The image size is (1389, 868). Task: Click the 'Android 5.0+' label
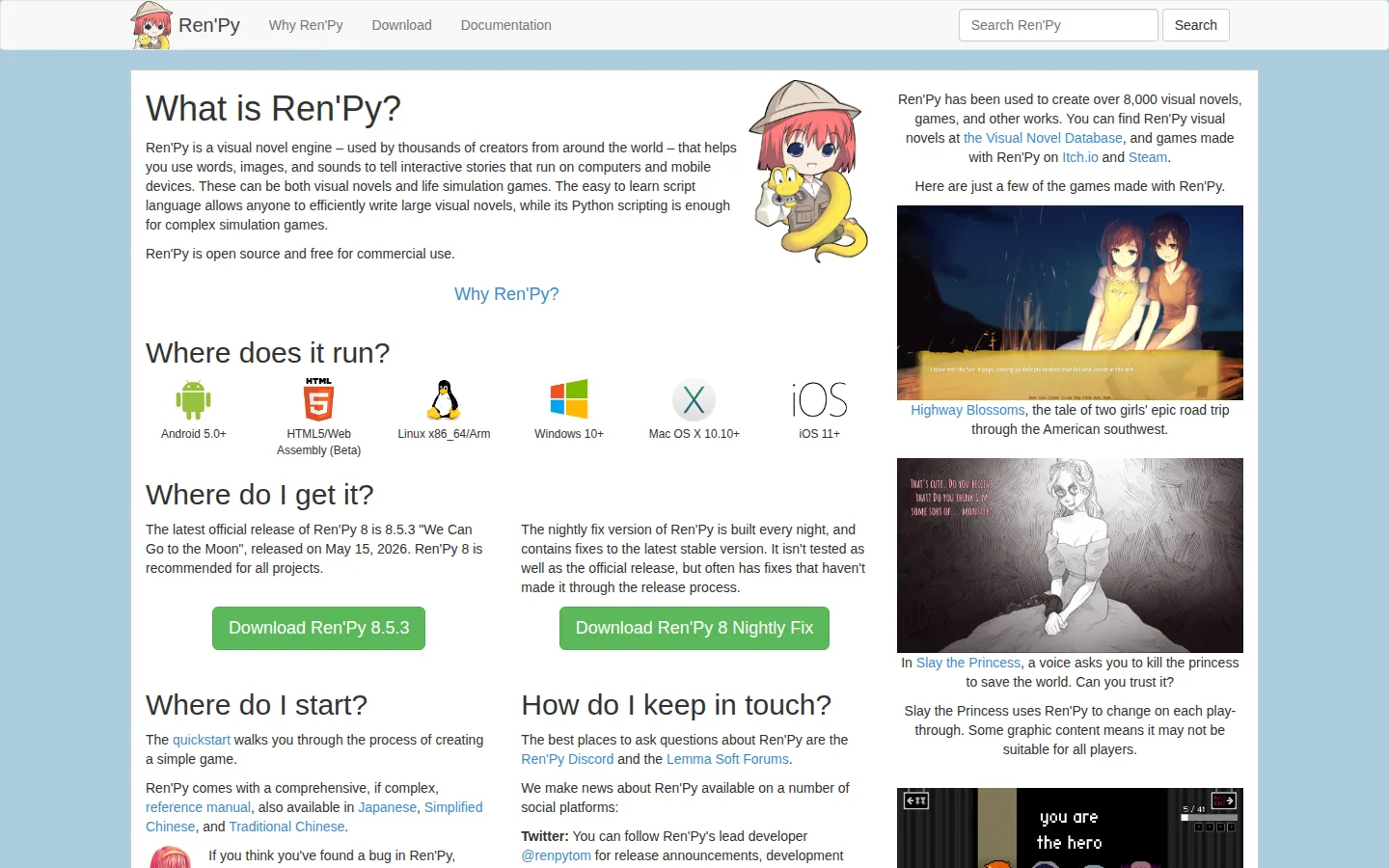(x=193, y=434)
